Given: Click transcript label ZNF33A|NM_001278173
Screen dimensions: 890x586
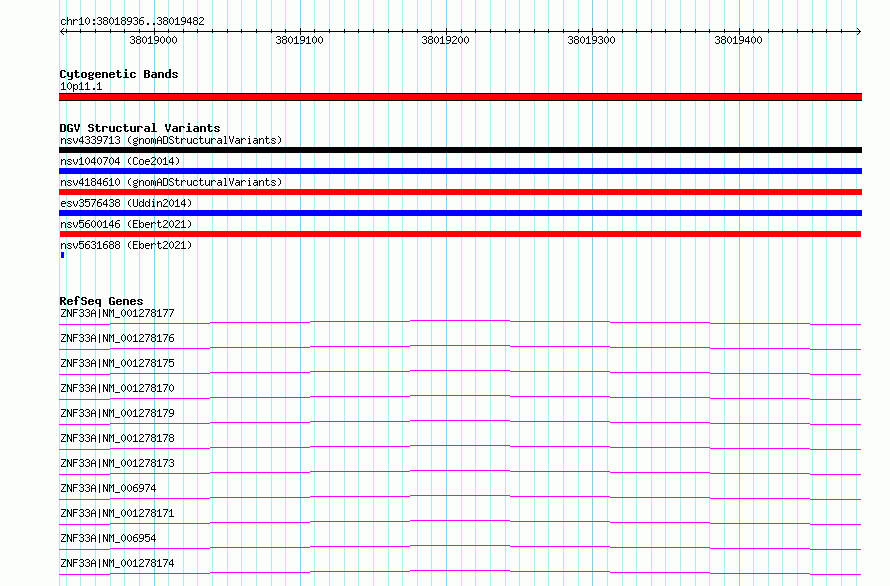Looking at the screenshot, I should (117, 463).
